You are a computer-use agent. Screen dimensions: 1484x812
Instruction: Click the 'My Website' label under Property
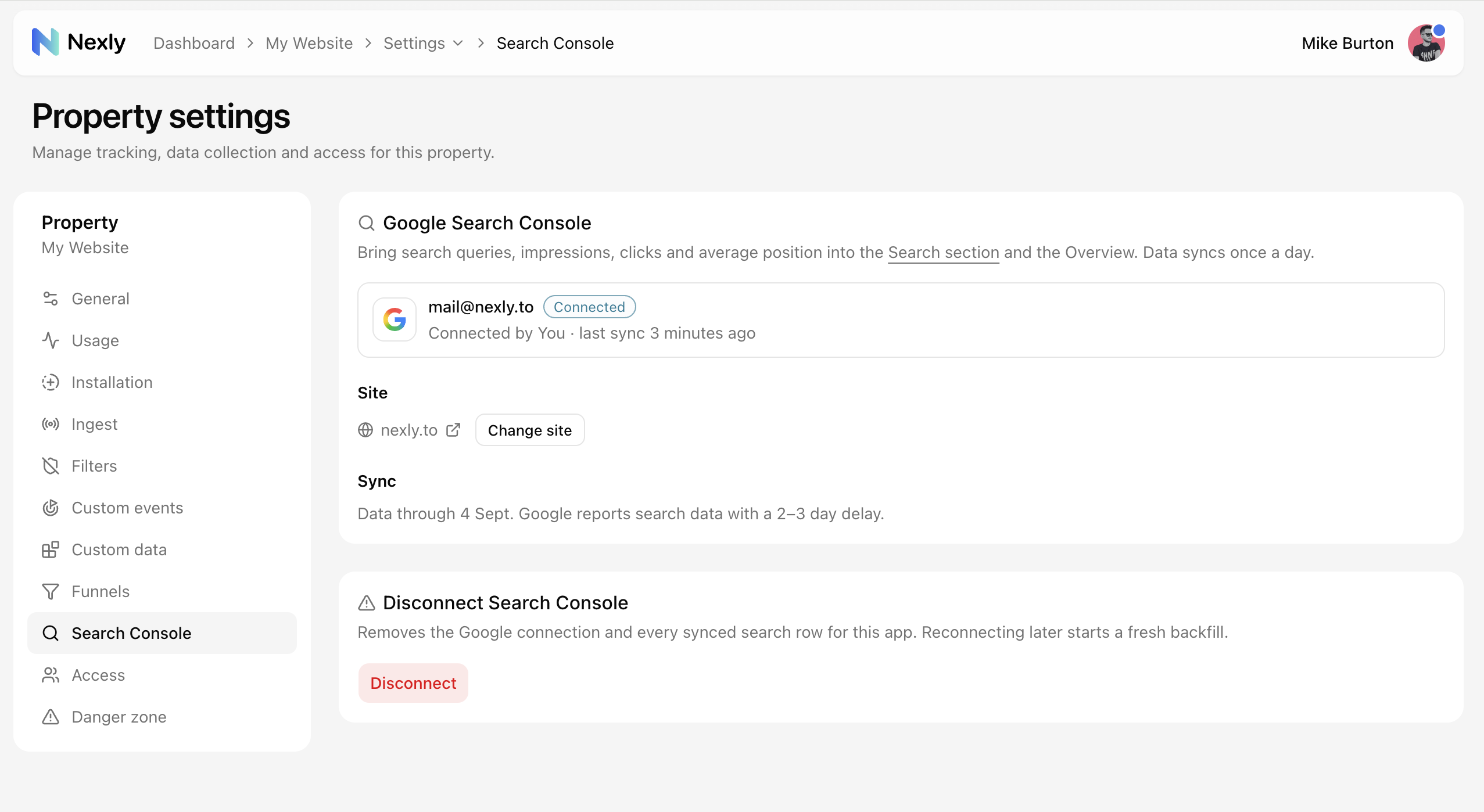click(x=85, y=247)
